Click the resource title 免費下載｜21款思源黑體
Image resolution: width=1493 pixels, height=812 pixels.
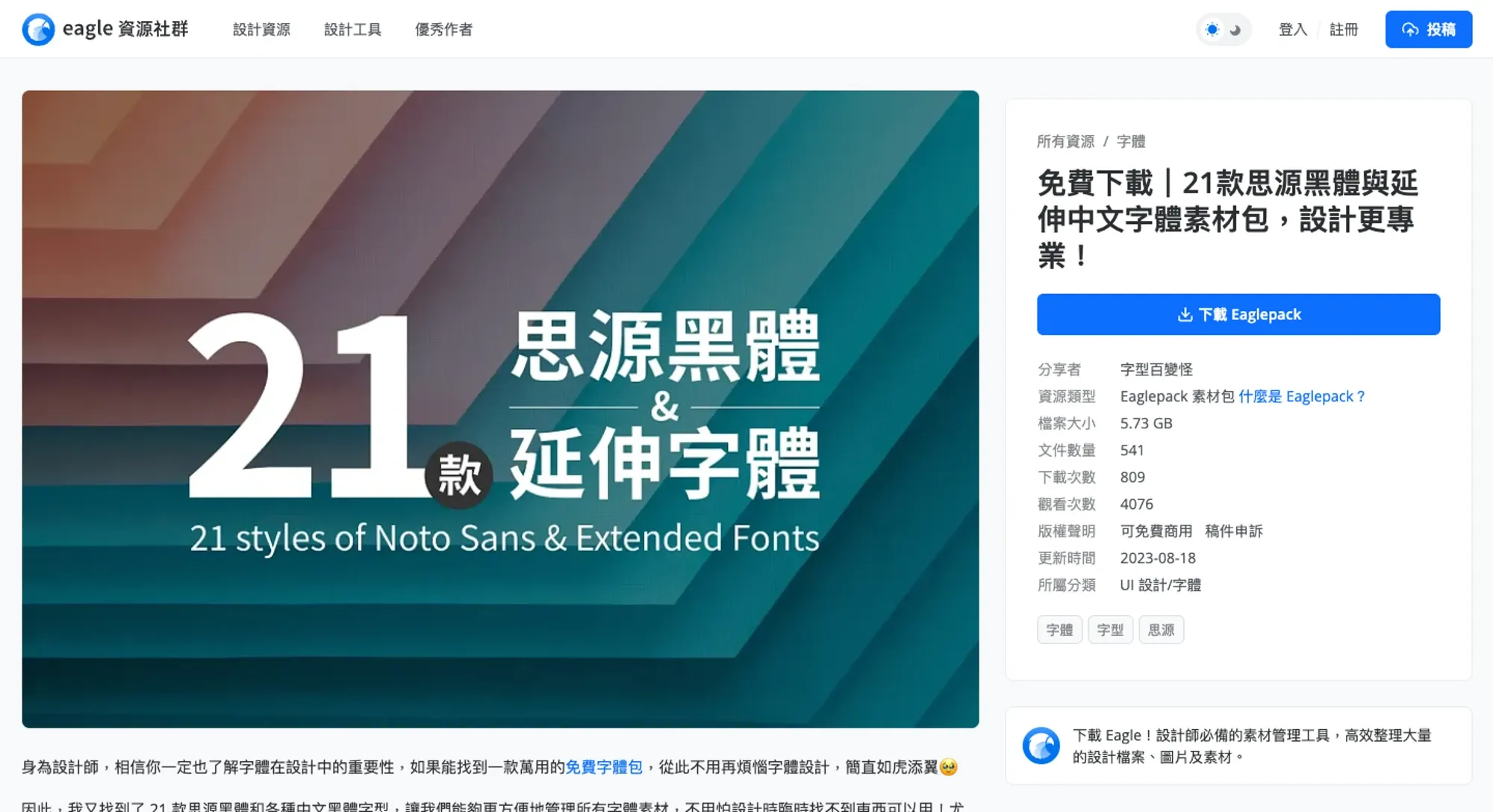click(x=1228, y=219)
